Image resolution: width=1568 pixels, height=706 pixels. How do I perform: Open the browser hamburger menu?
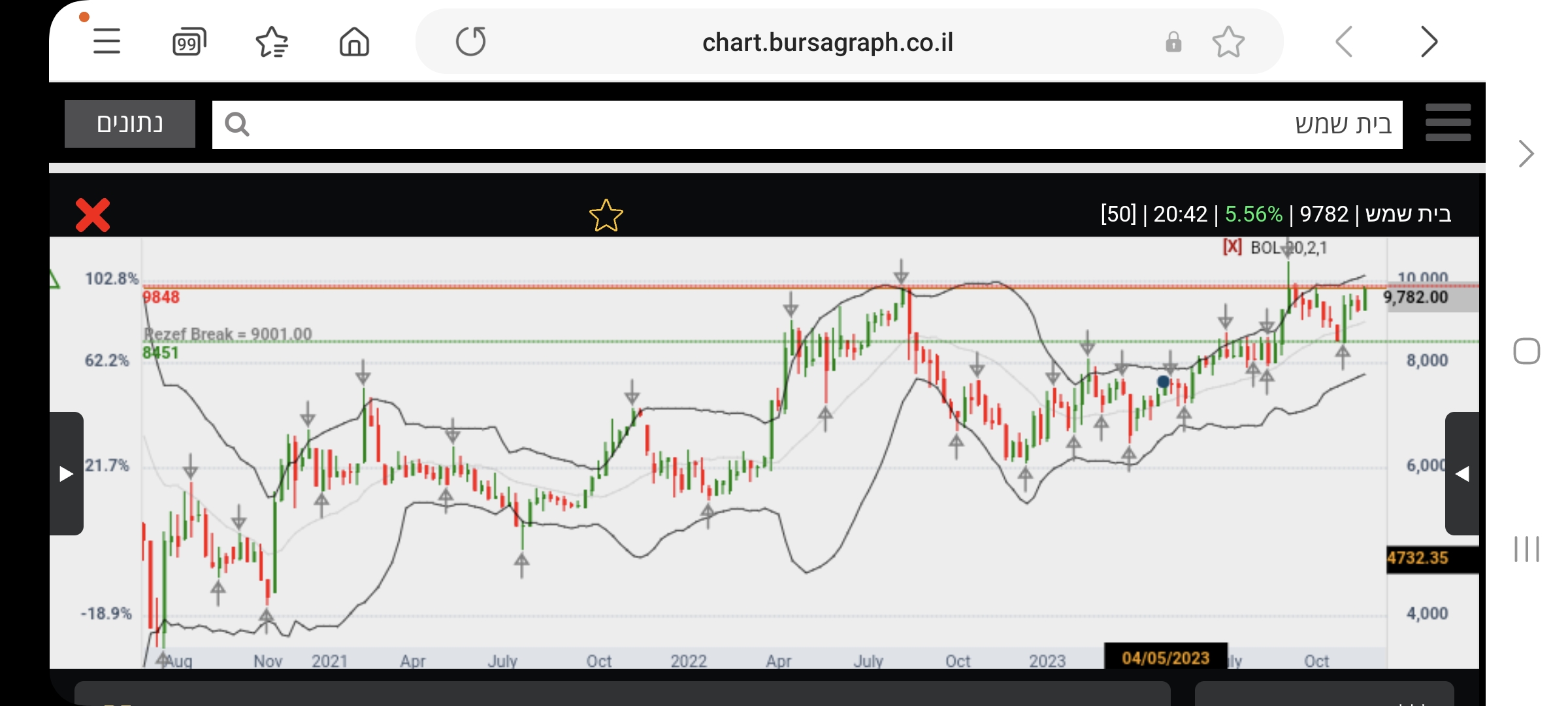pos(106,42)
